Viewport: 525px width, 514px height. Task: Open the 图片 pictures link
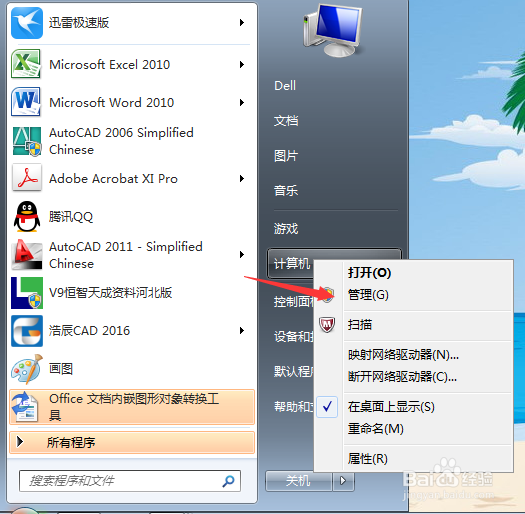click(x=286, y=156)
